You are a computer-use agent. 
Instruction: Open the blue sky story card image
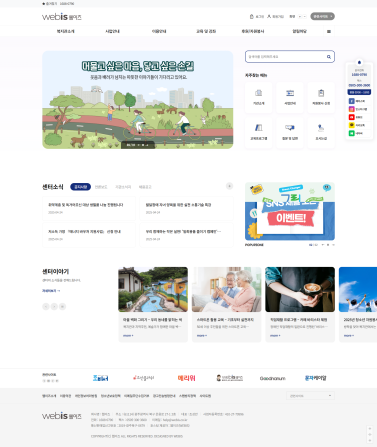tap(358, 289)
